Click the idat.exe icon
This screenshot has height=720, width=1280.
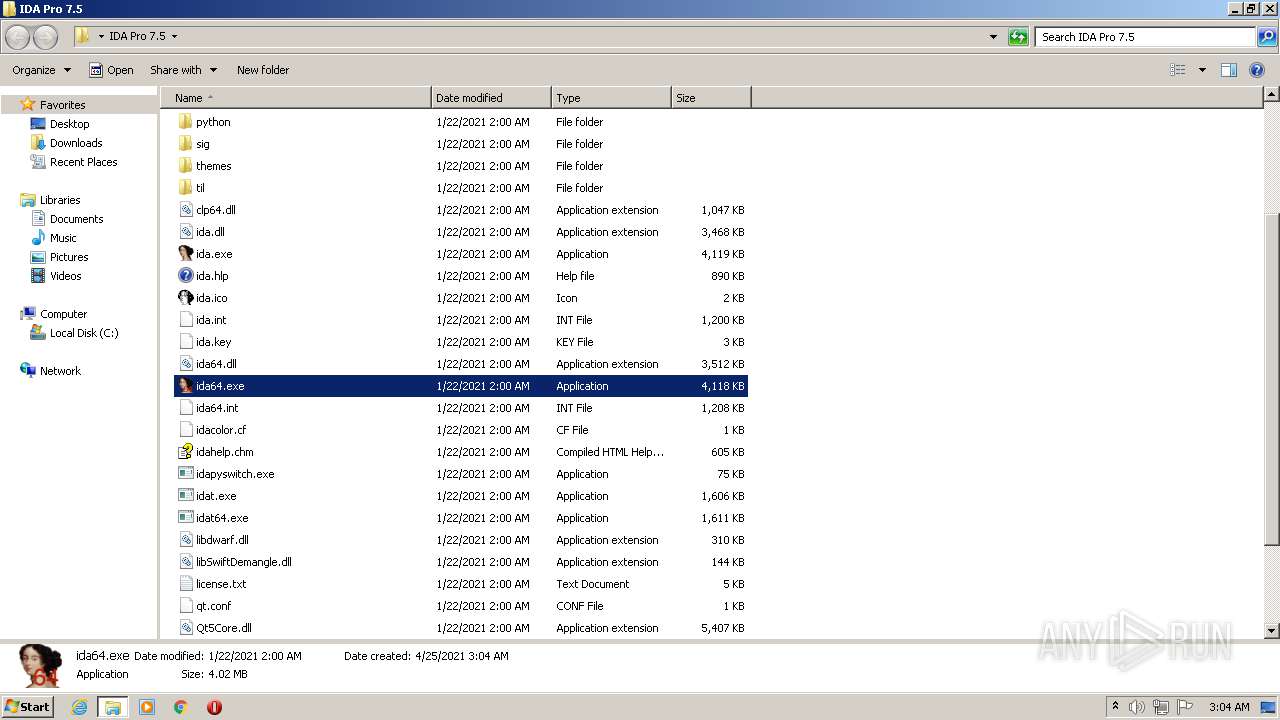[185, 496]
